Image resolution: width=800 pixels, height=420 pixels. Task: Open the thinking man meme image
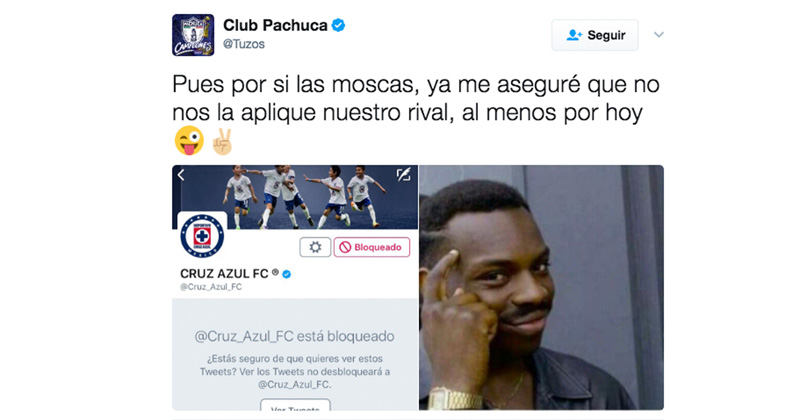(541, 287)
